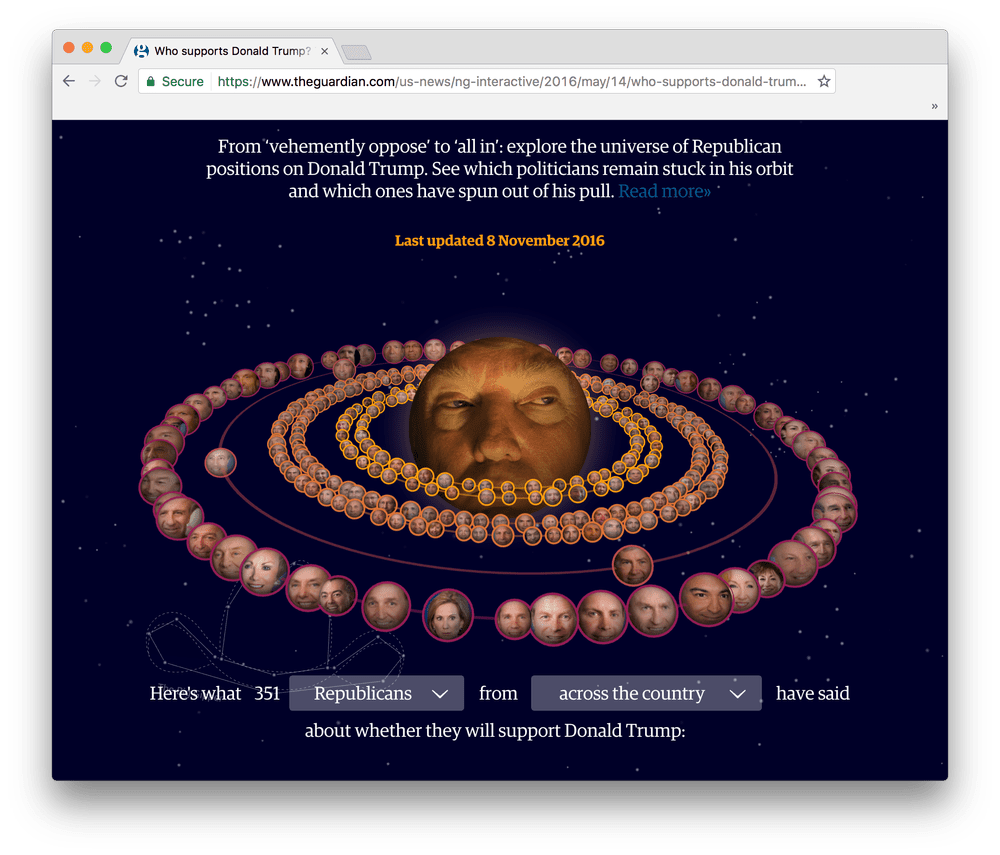1000x855 pixels.
Task: Click the woman's face at the bottom center of the outer ring
Action: (x=448, y=615)
